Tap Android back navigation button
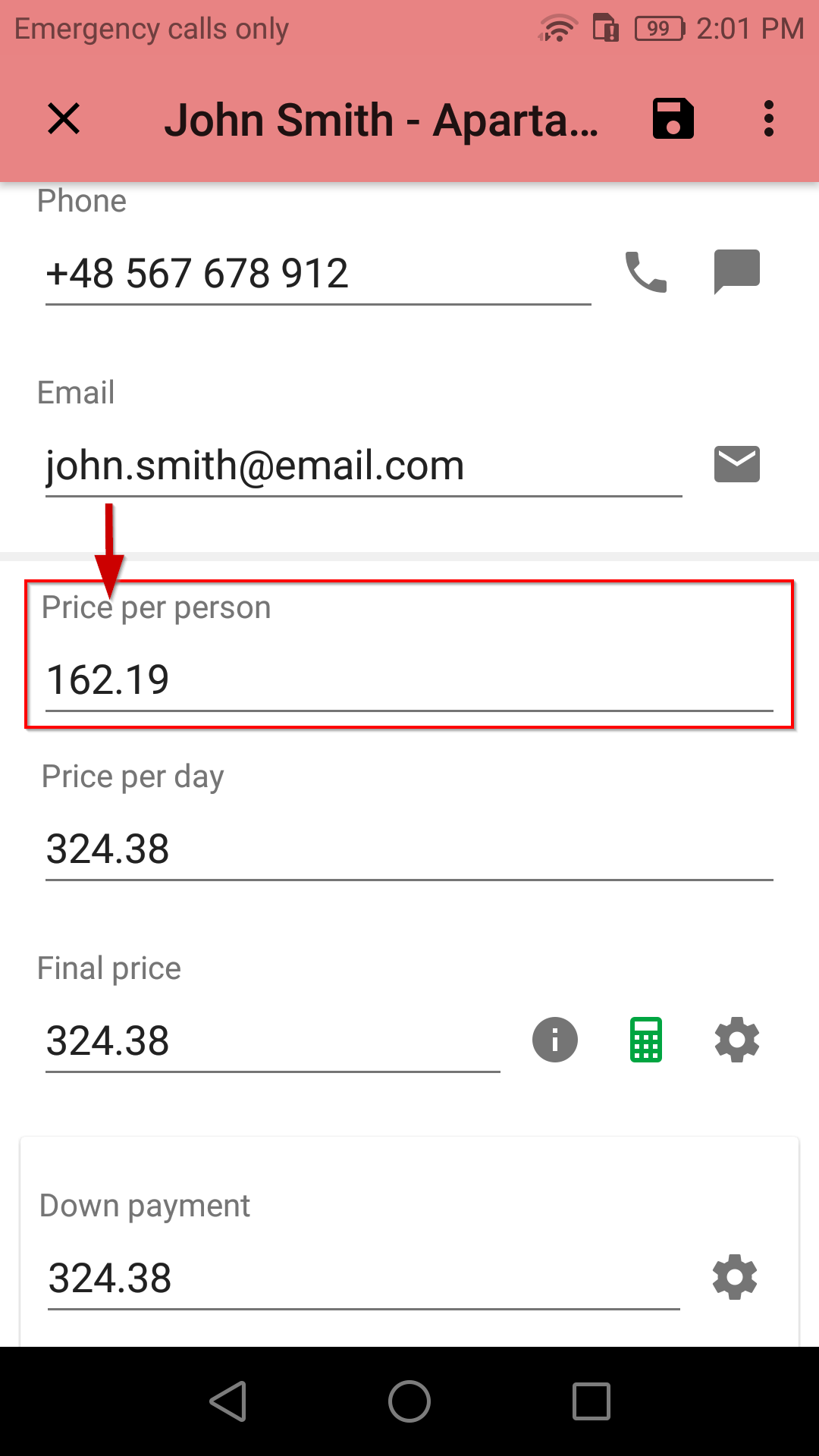Viewport: 819px width, 1456px height. pyautogui.click(x=227, y=1401)
